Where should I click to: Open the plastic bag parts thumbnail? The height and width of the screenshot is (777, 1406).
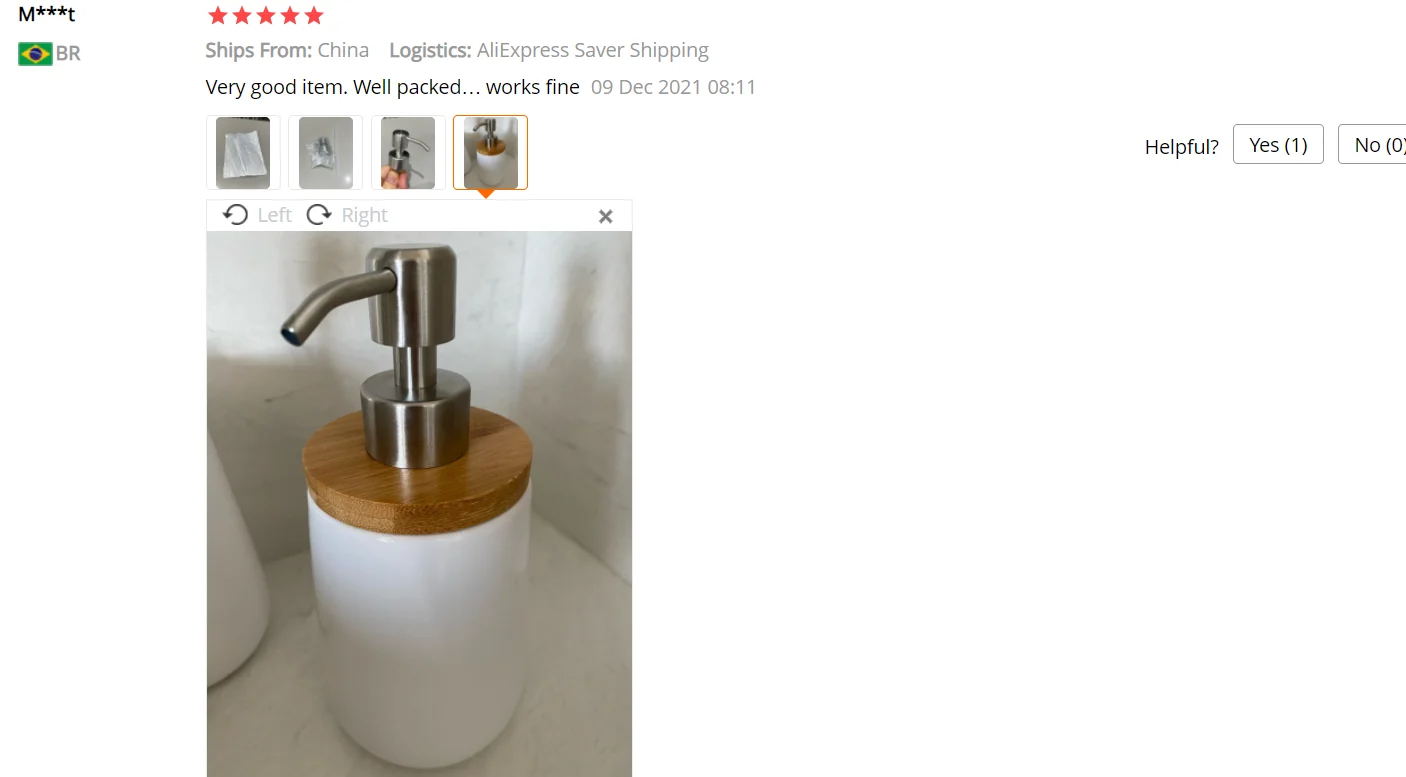325,152
